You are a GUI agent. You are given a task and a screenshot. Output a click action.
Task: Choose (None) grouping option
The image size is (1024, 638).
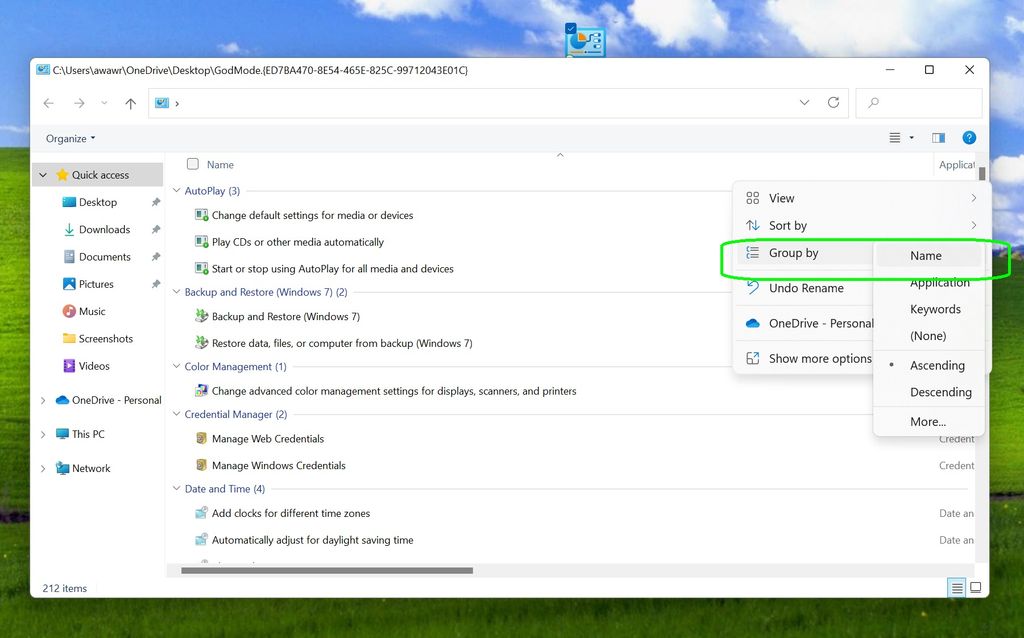click(x=928, y=336)
